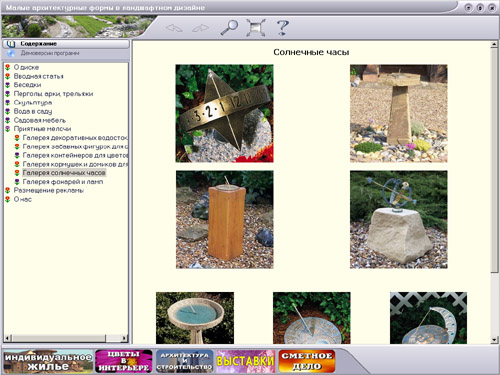Click flower icon beside Галерея фонарей и ламп
500x375 pixels.
pos(17,182)
